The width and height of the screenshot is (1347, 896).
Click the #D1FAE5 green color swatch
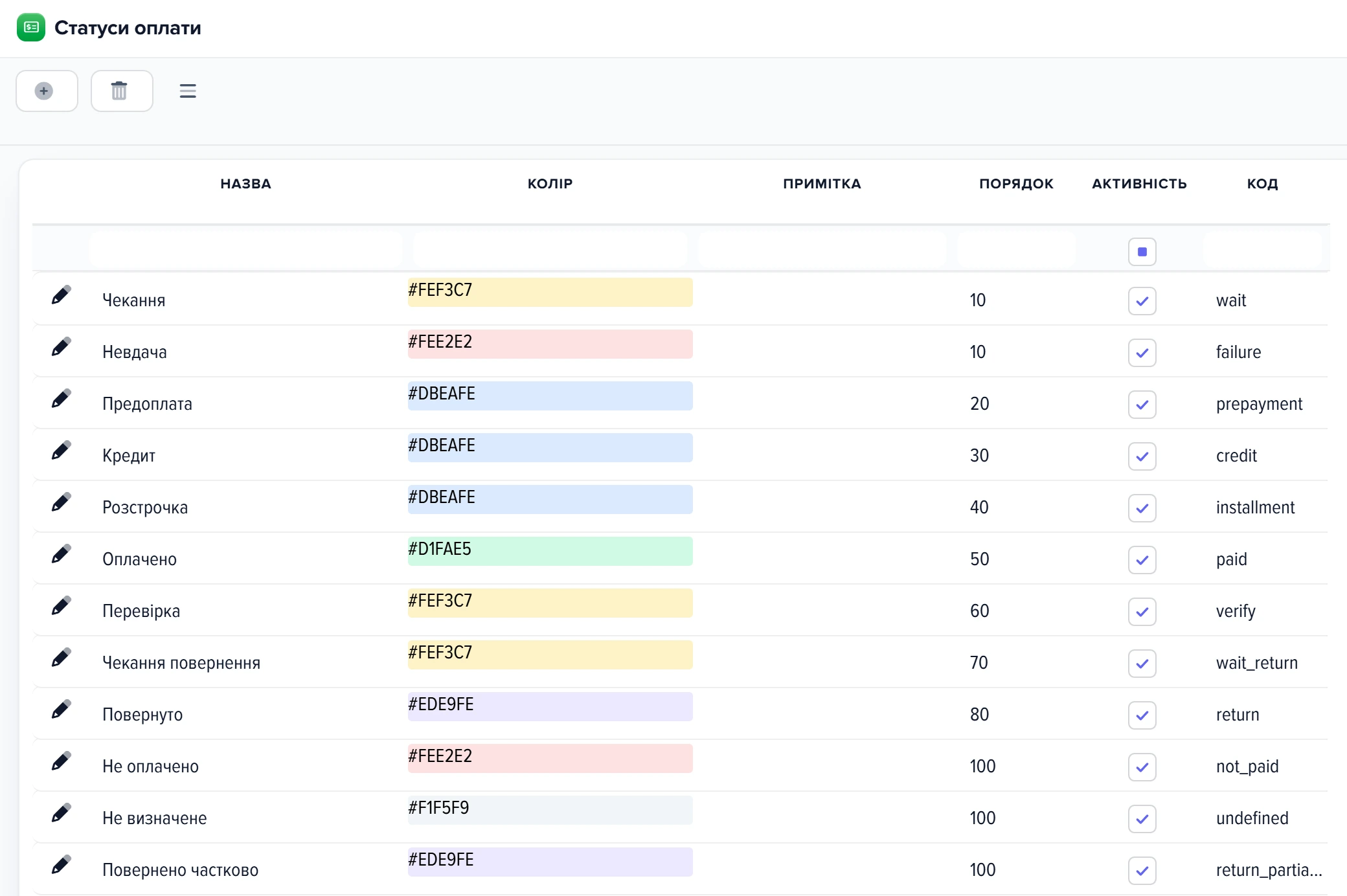(550, 551)
